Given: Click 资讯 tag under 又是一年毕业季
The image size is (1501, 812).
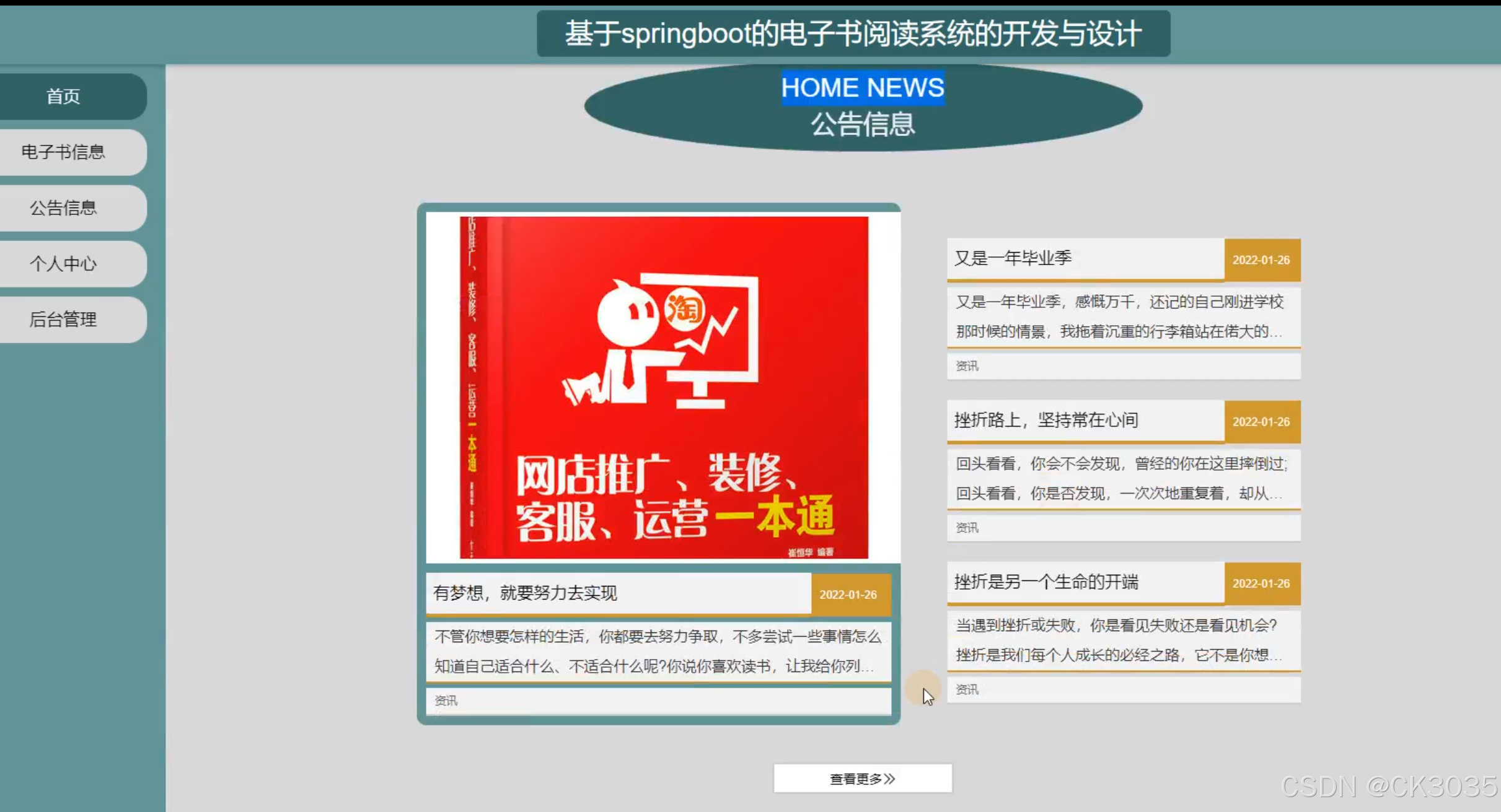Looking at the screenshot, I should [966, 366].
